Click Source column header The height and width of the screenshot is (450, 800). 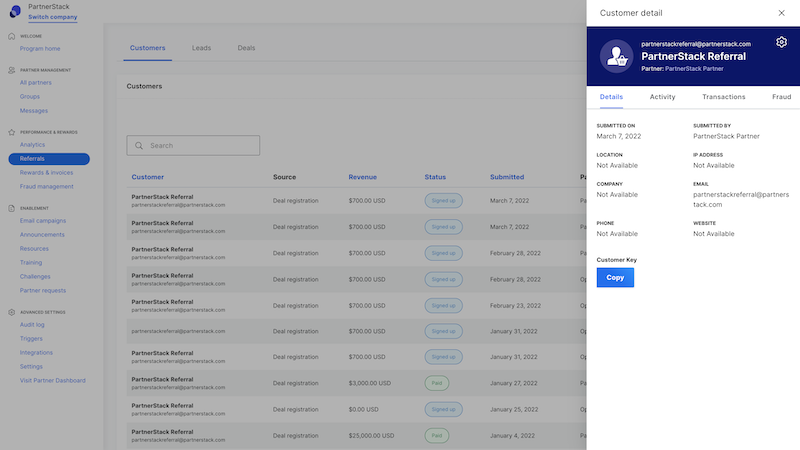tap(284, 177)
